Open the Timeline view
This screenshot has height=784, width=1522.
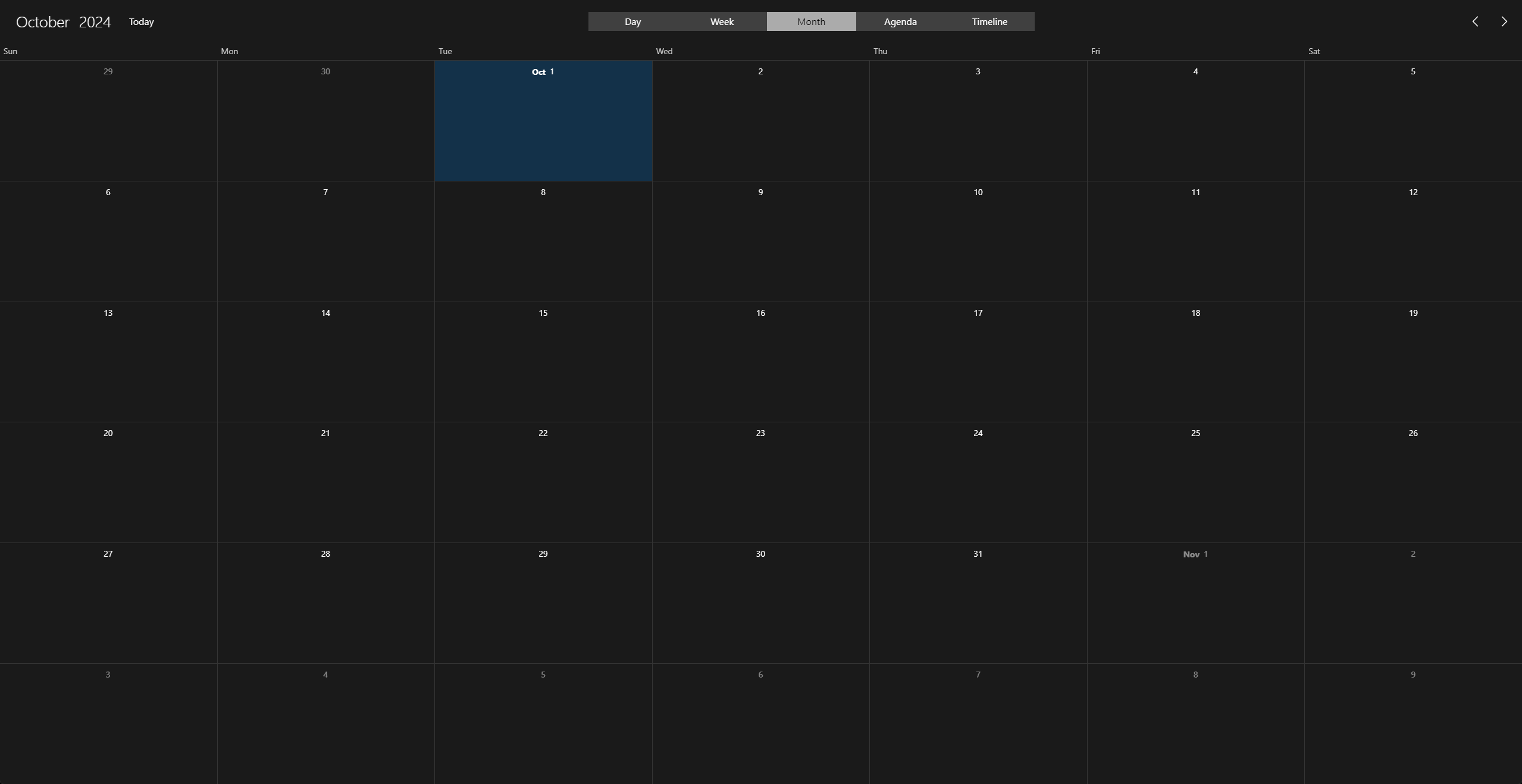pyautogui.click(x=989, y=21)
